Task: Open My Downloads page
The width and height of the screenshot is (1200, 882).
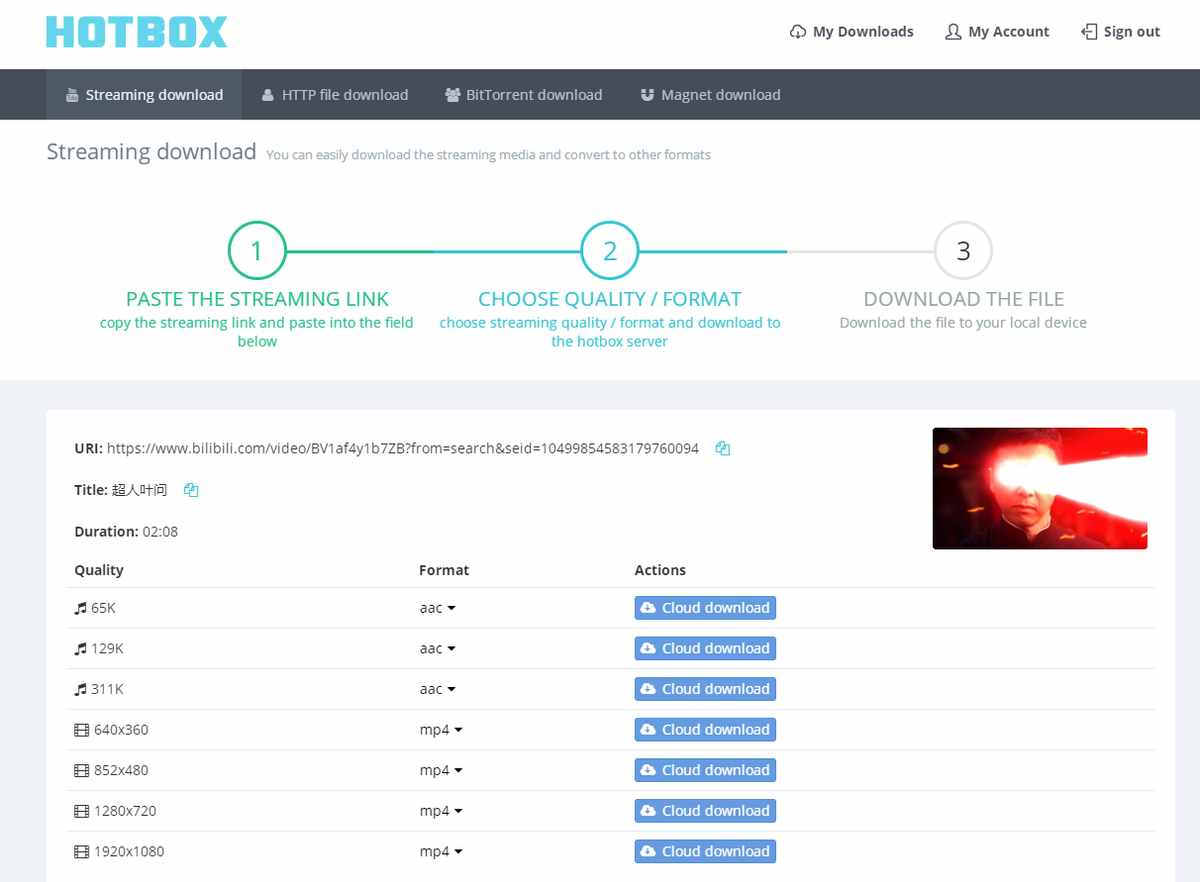Action: pyautogui.click(x=852, y=32)
